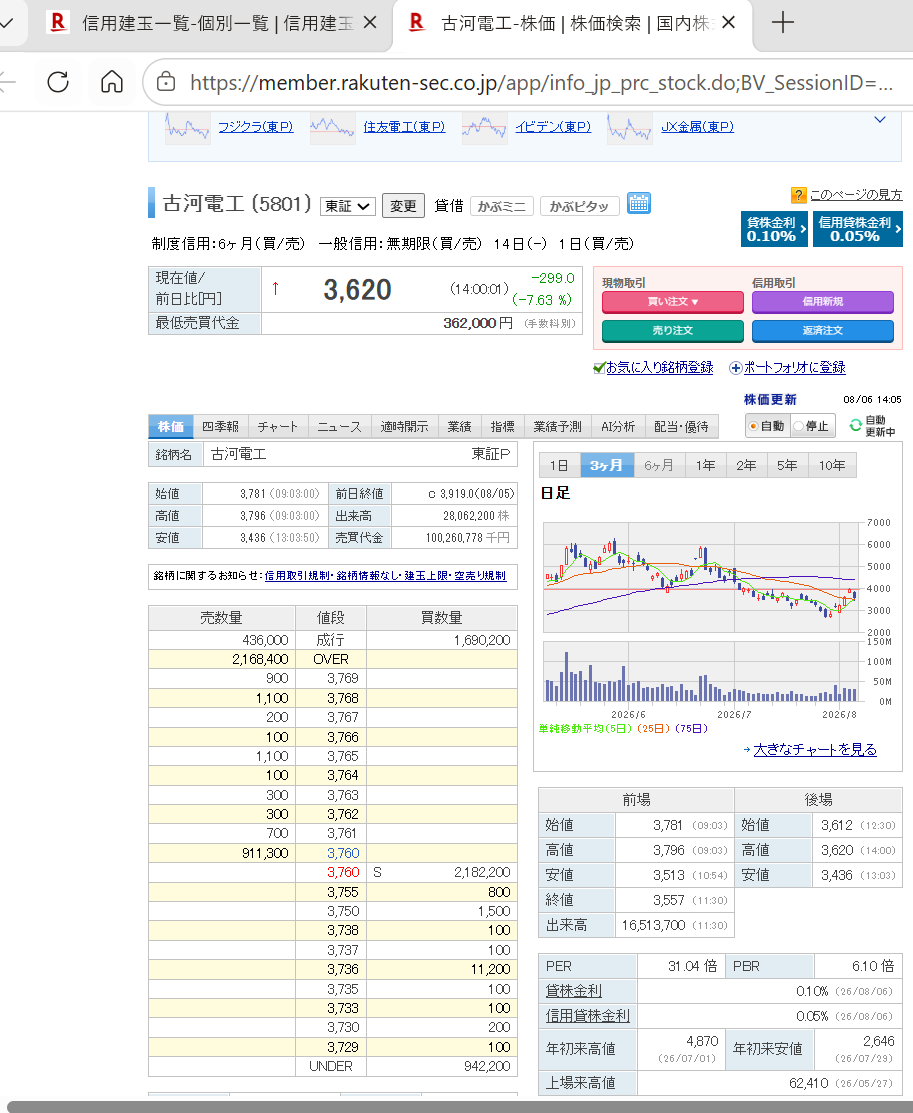913x1113 pixels.
Task: Click the 信用新規 button
Action: point(823,302)
